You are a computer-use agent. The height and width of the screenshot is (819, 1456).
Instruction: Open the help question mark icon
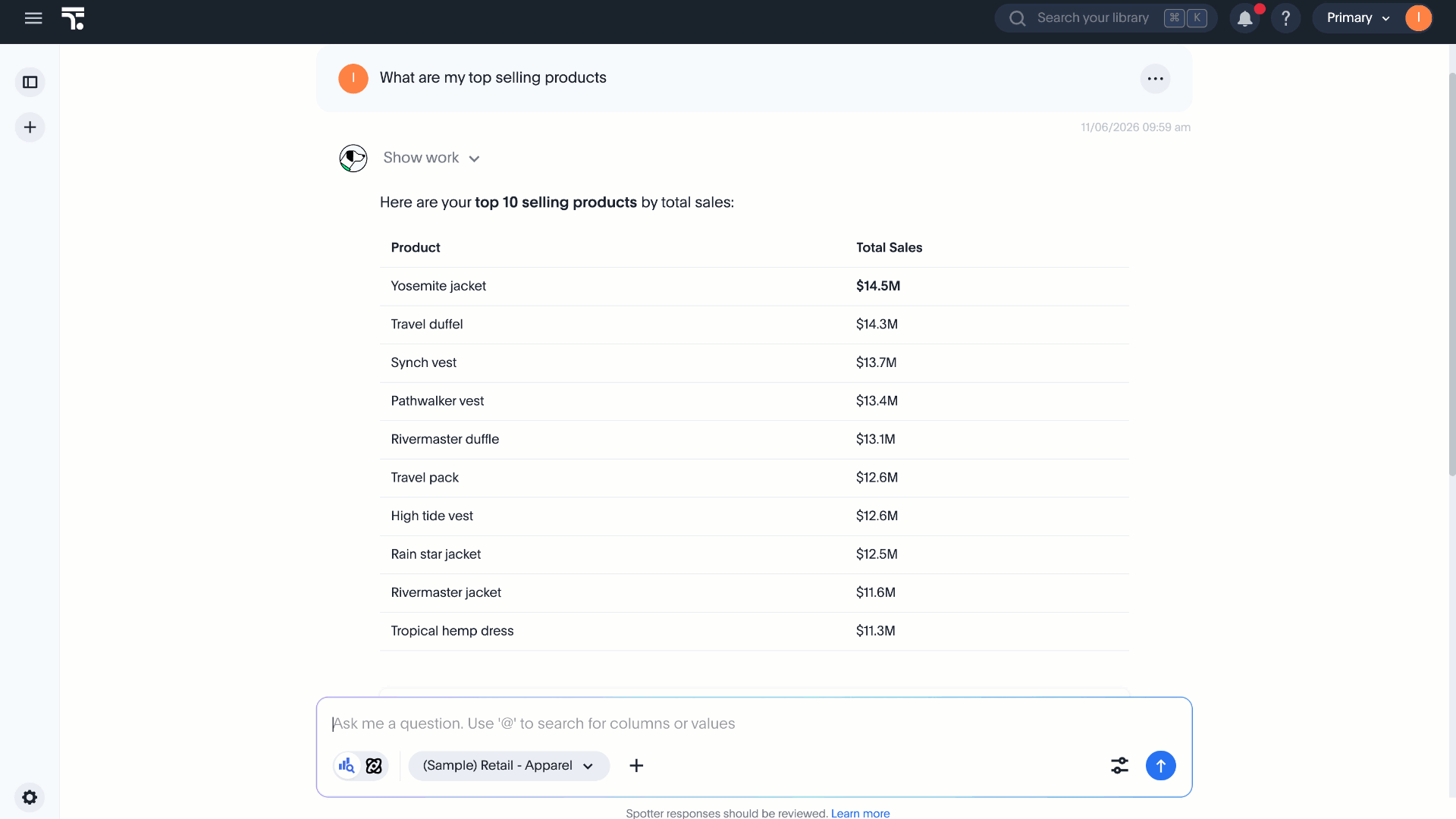click(x=1286, y=18)
